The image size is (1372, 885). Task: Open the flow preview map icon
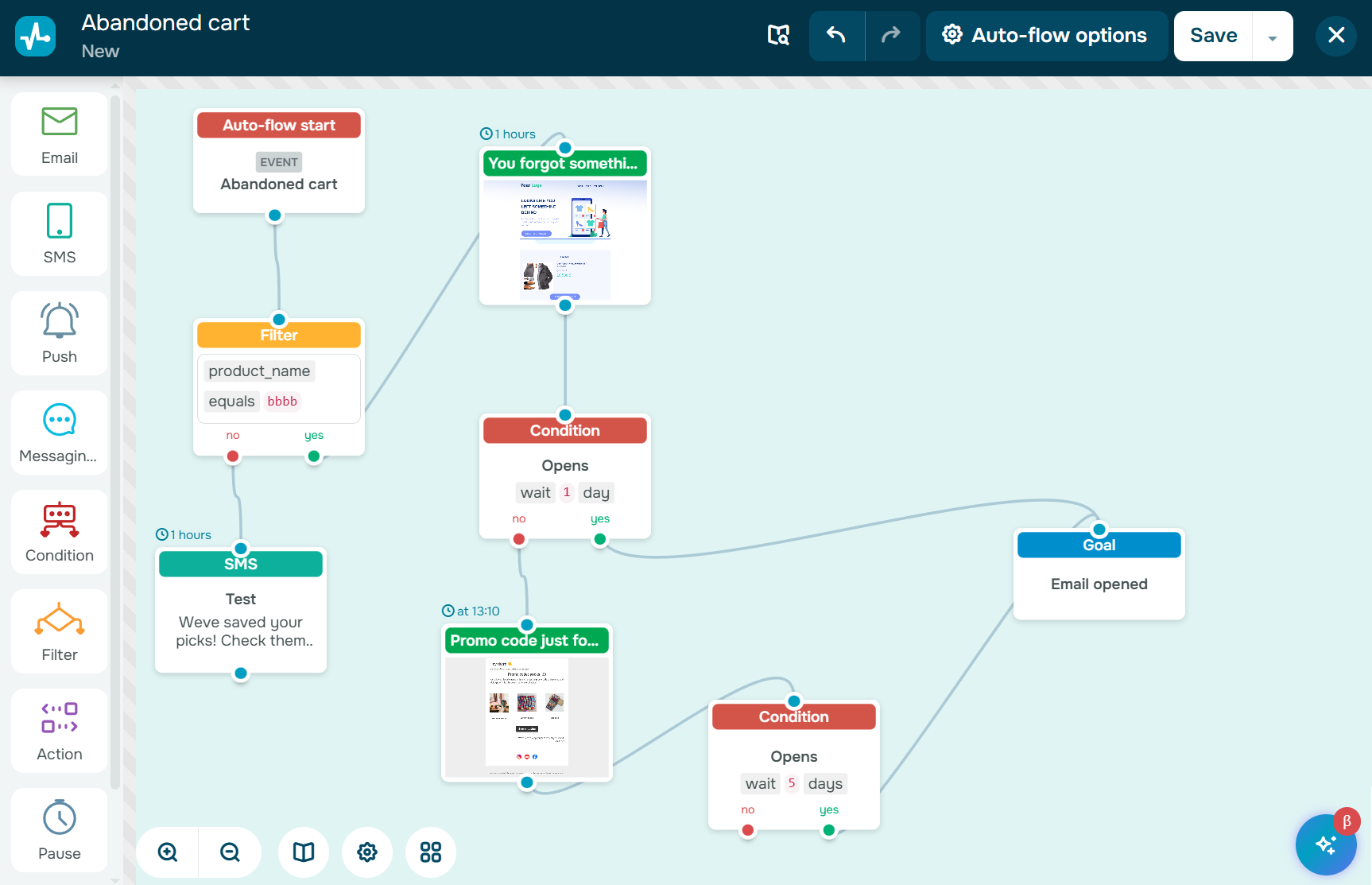[x=779, y=36]
